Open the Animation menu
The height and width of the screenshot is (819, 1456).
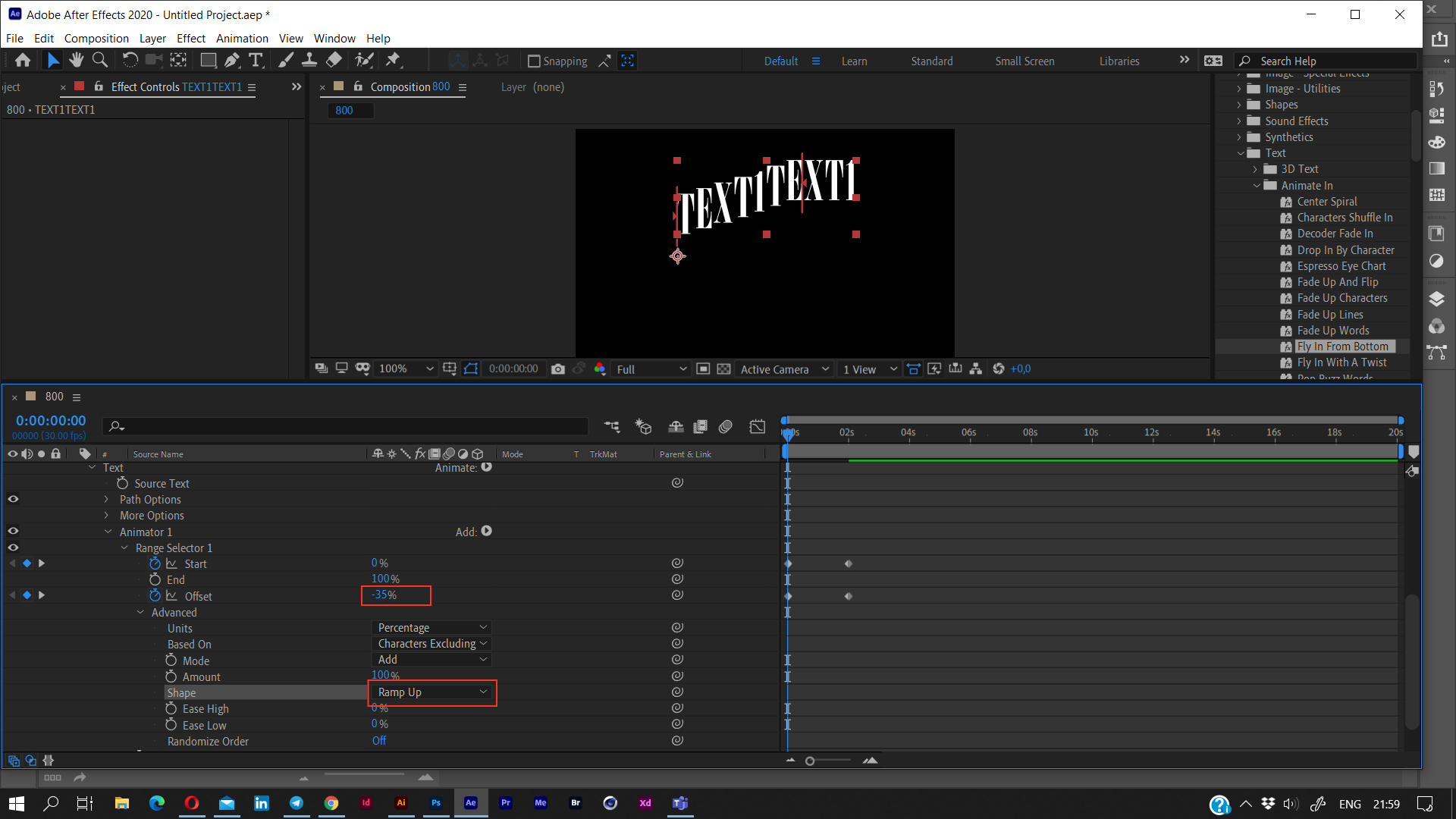coord(242,38)
